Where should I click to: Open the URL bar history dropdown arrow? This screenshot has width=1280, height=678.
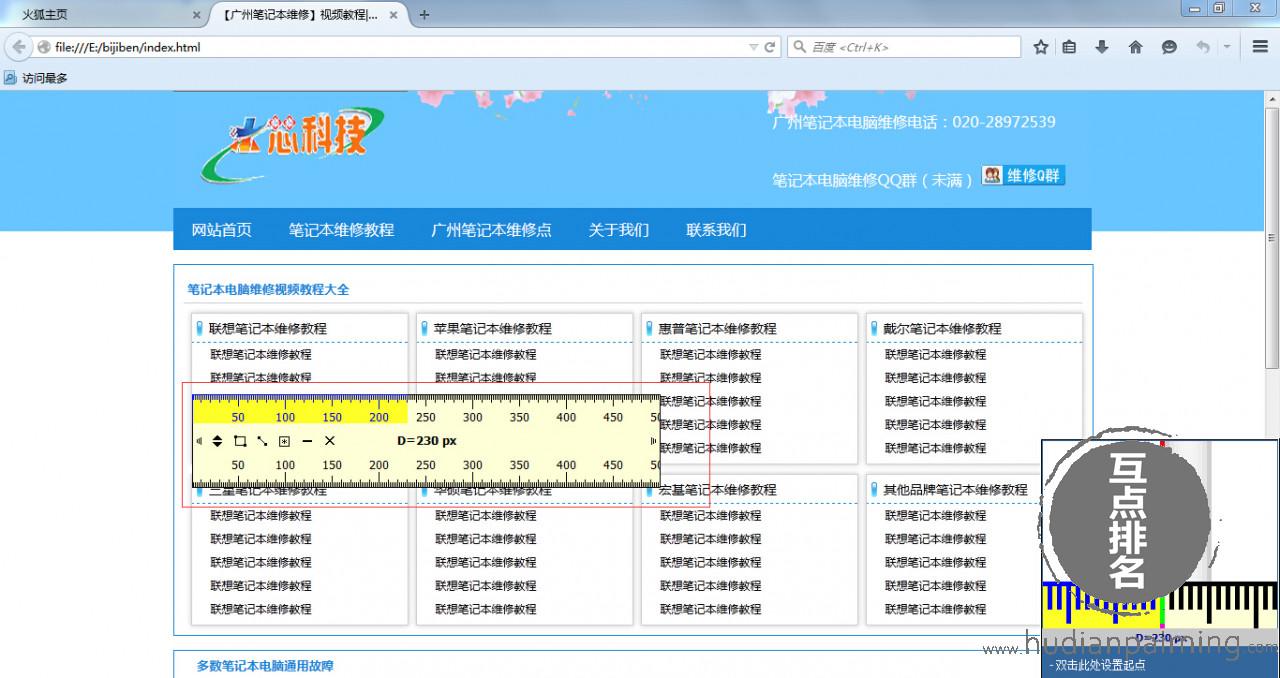pyautogui.click(x=754, y=47)
